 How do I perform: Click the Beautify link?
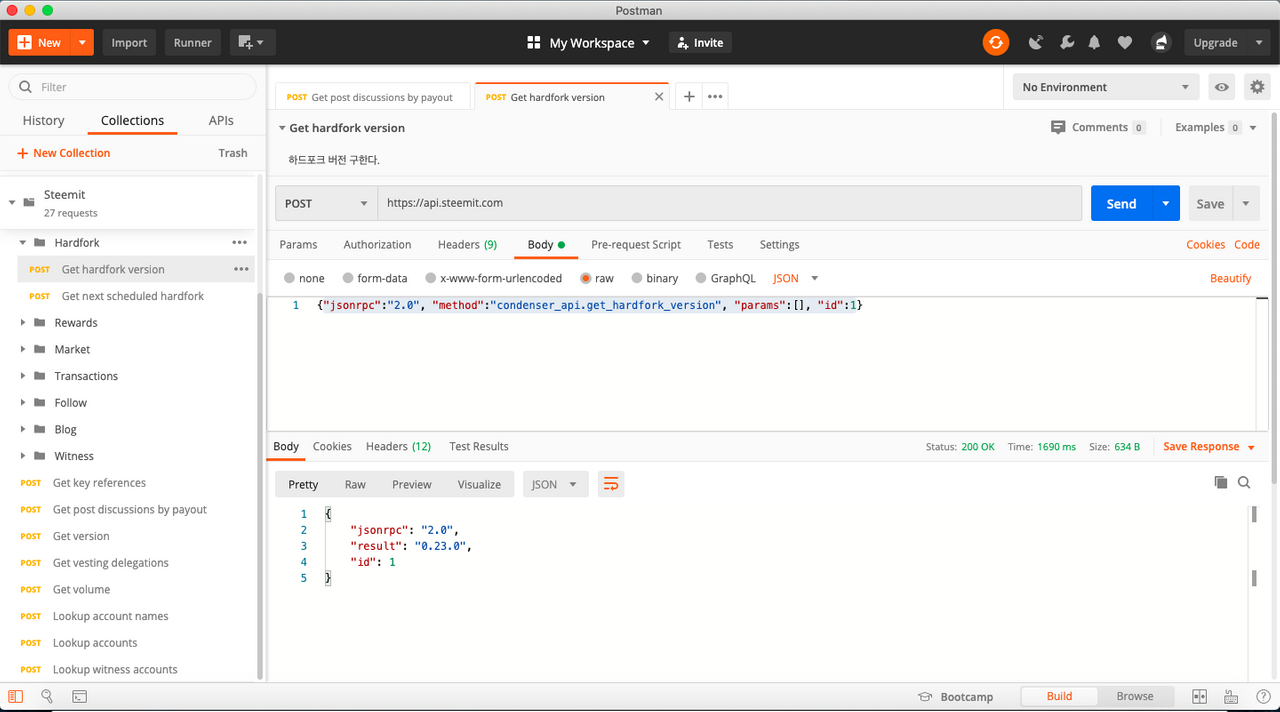(1231, 278)
